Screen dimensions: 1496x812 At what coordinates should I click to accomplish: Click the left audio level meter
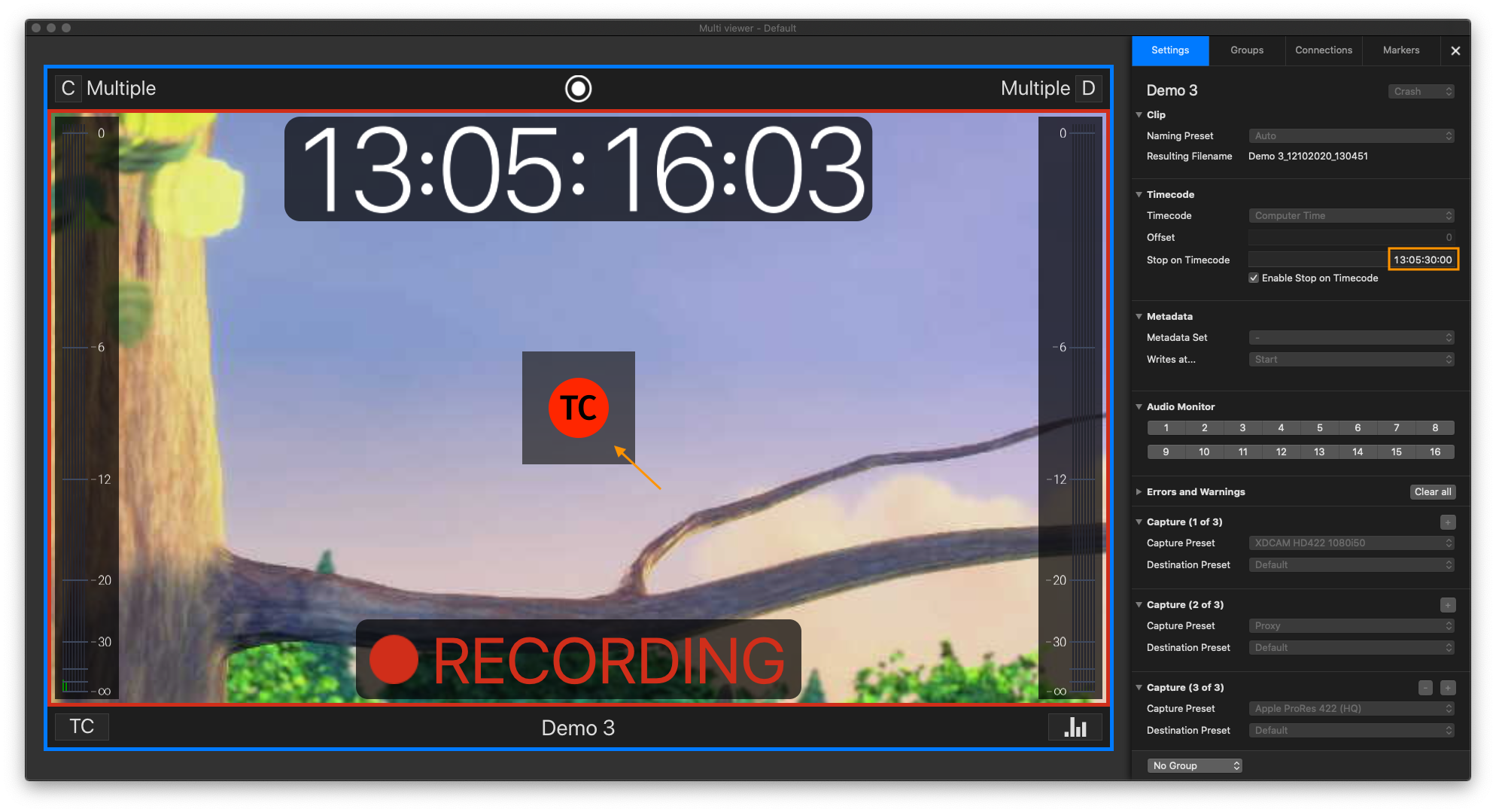(86, 408)
